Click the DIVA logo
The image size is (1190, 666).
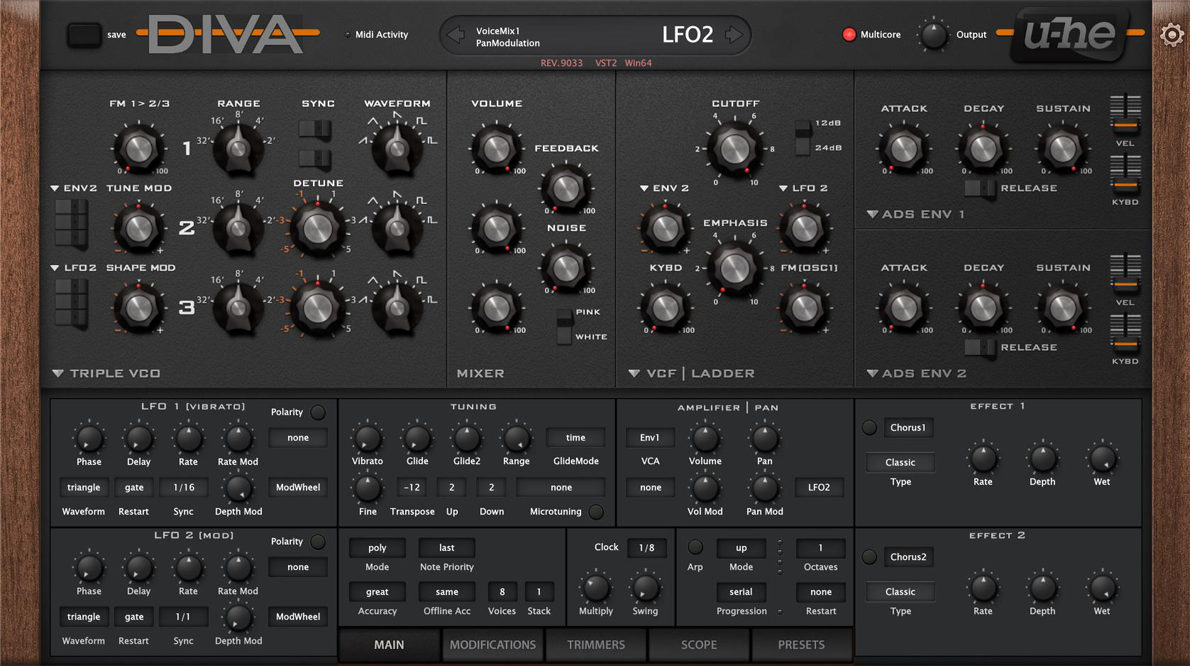(225, 34)
